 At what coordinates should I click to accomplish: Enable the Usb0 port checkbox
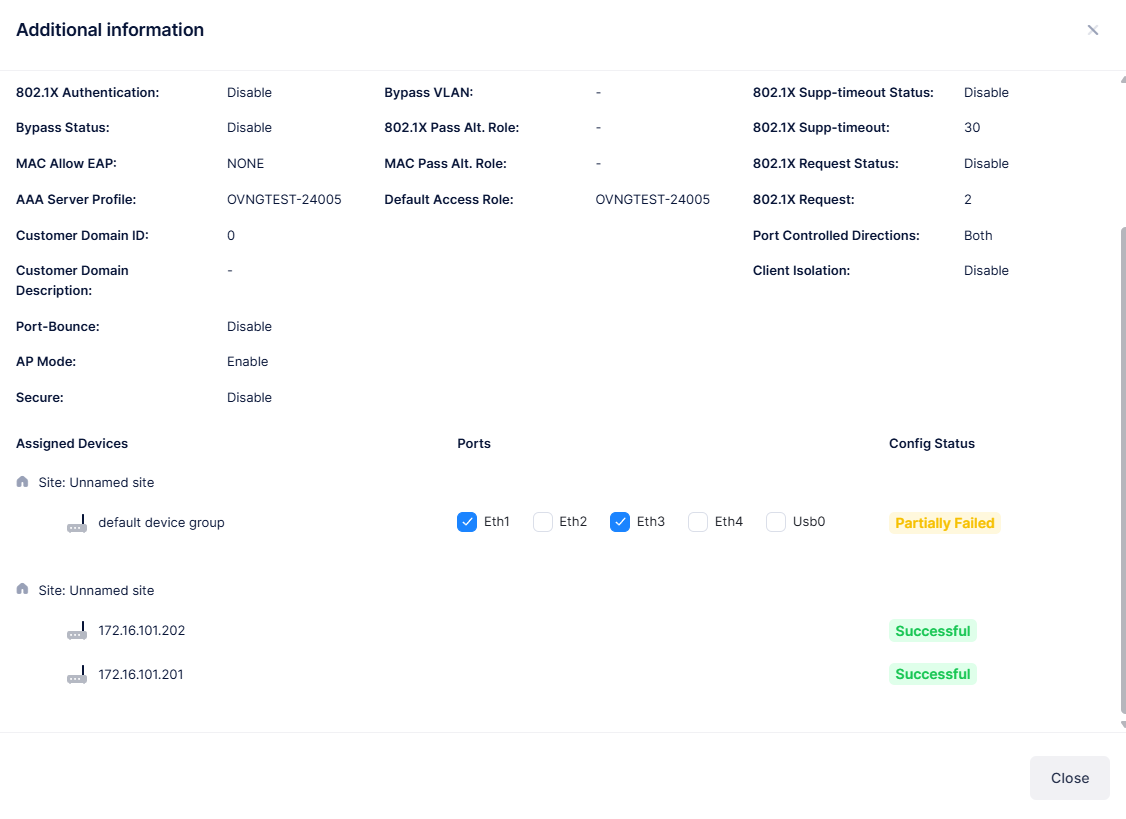775,521
